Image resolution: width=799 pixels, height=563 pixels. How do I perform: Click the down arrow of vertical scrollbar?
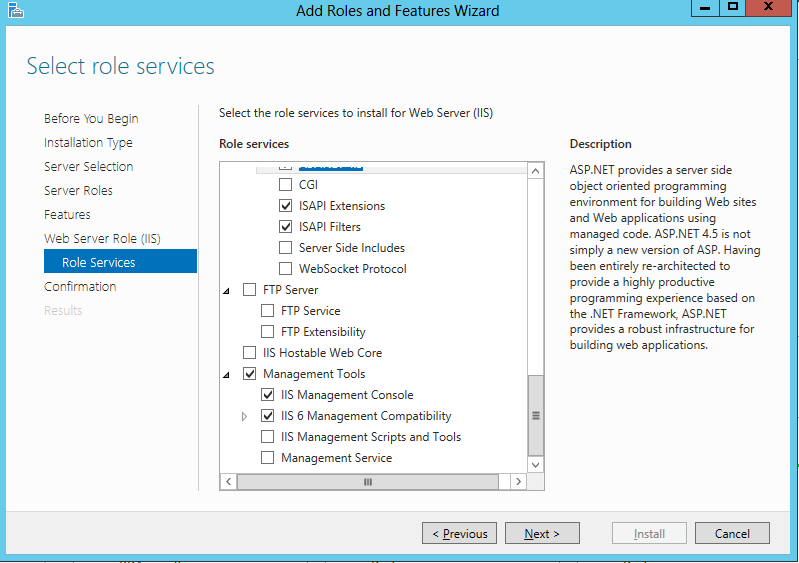click(535, 465)
